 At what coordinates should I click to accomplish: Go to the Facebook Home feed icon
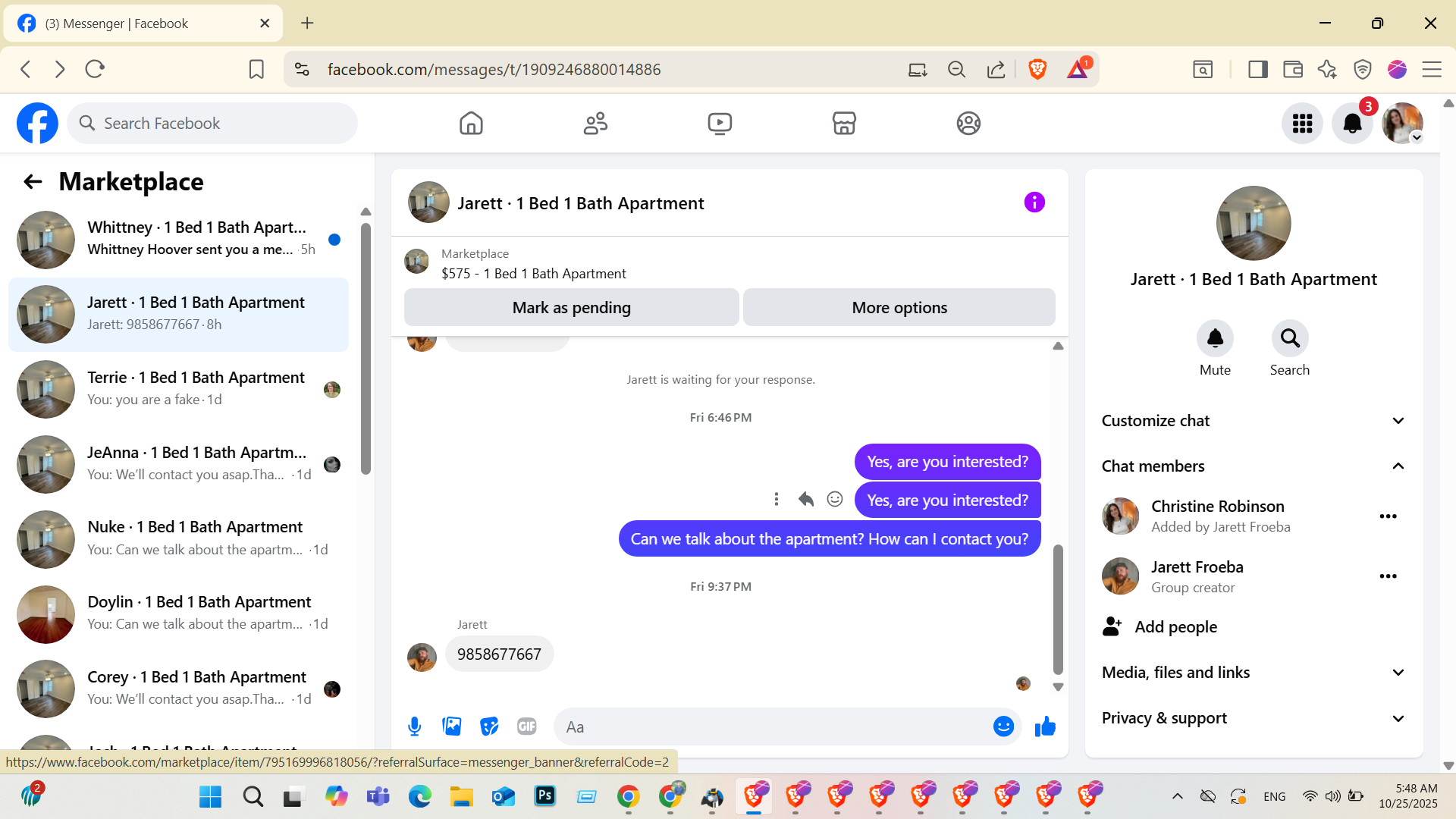coord(471,123)
